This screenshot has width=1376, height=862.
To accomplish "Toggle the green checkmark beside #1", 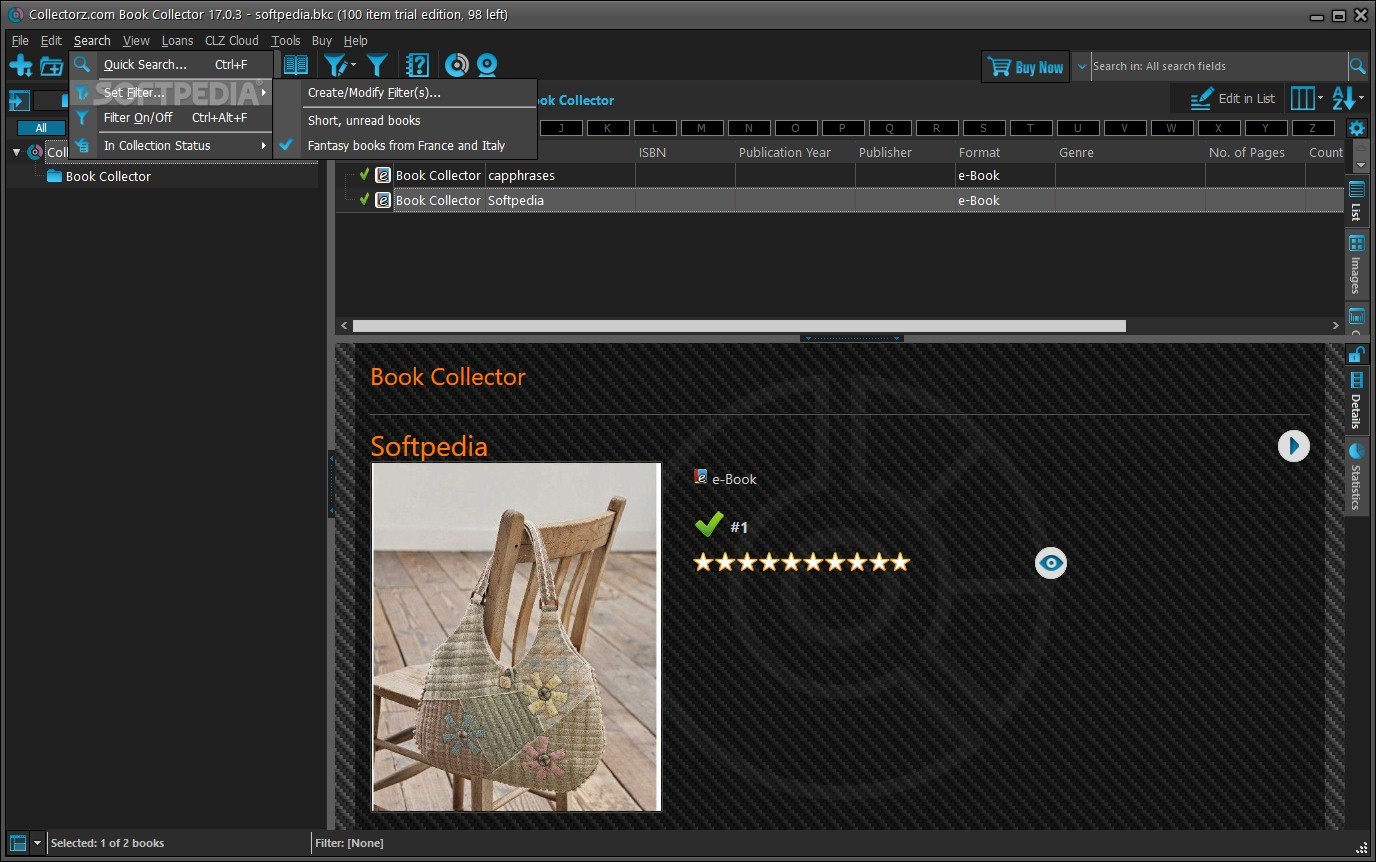I will tap(709, 524).
